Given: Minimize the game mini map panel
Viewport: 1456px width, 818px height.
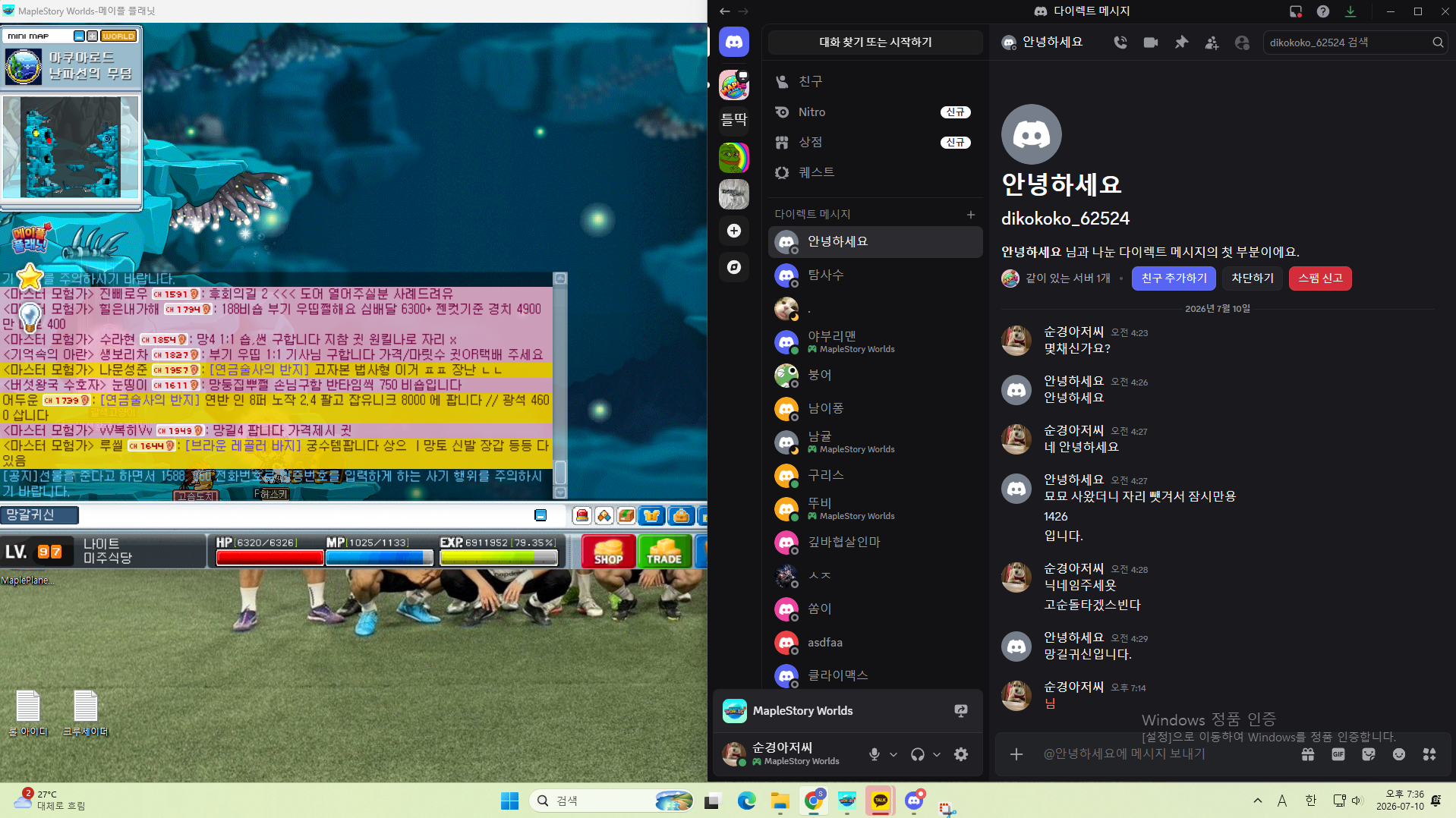Looking at the screenshot, I should (79, 36).
